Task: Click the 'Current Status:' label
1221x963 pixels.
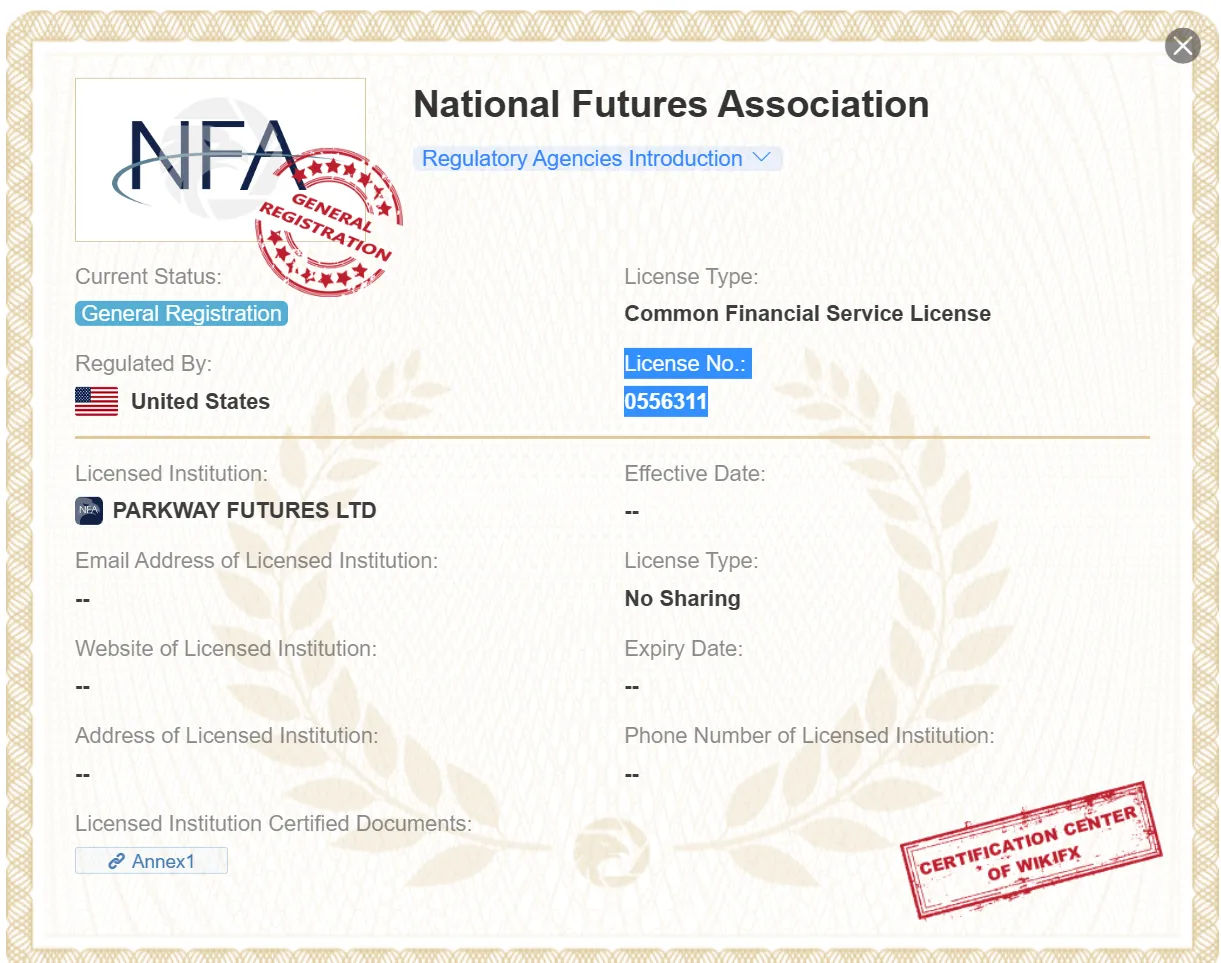Action: pos(149,277)
